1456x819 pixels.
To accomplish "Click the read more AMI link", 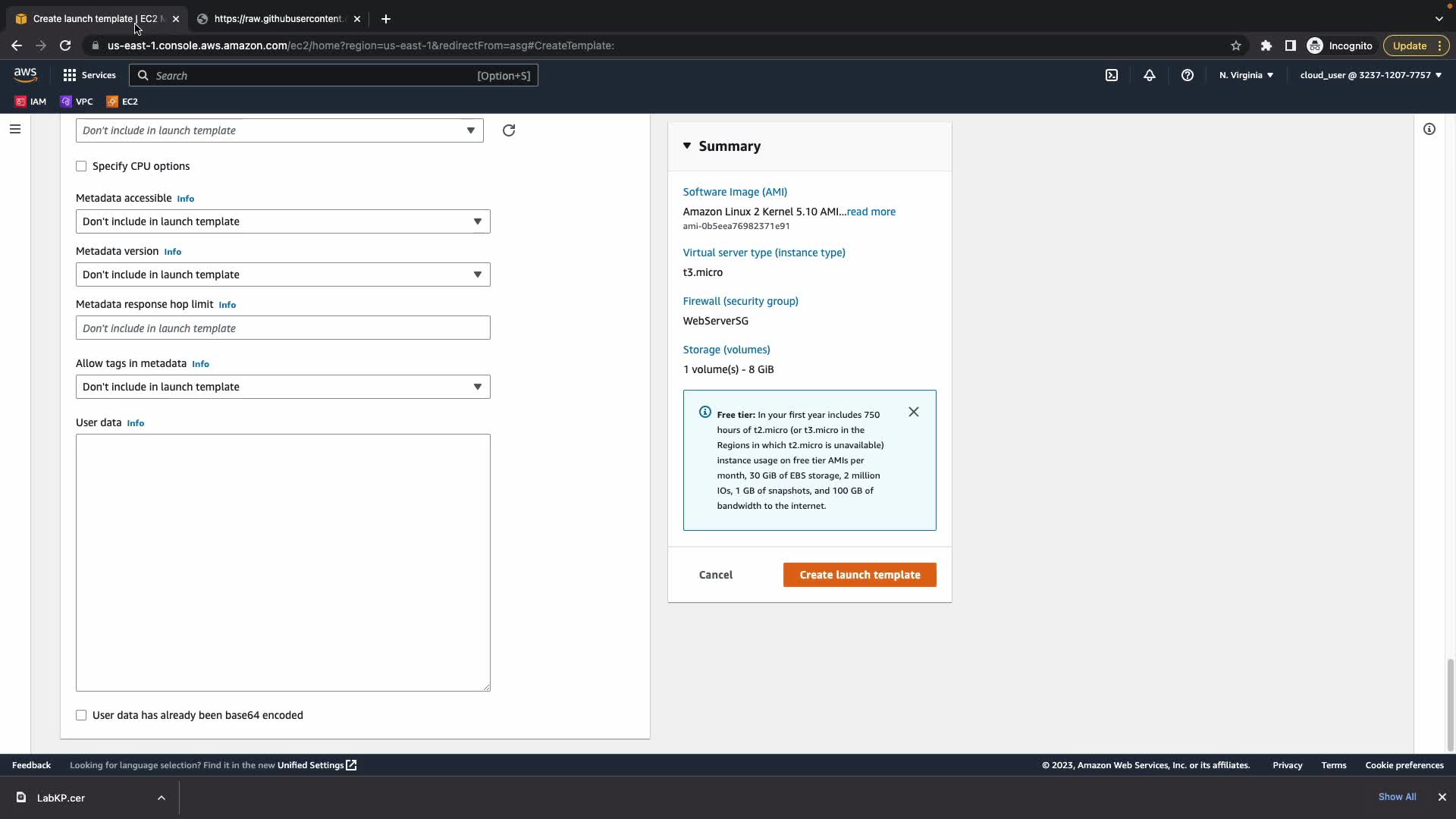I will [871, 212].
